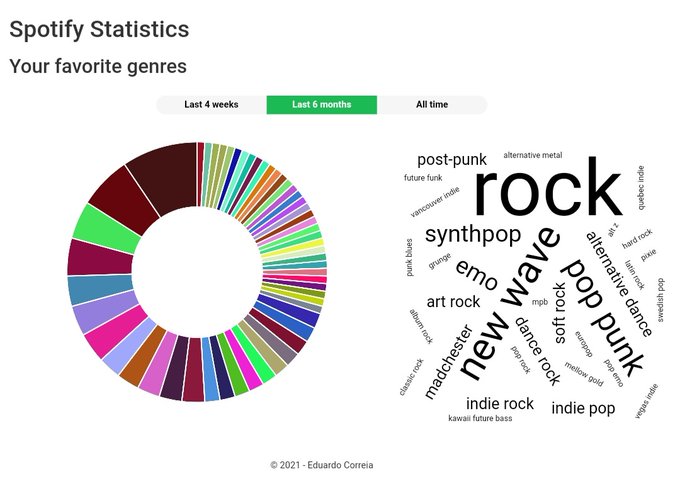
Task: Click the mellow gold genre word
Action: tap(584, 374)
